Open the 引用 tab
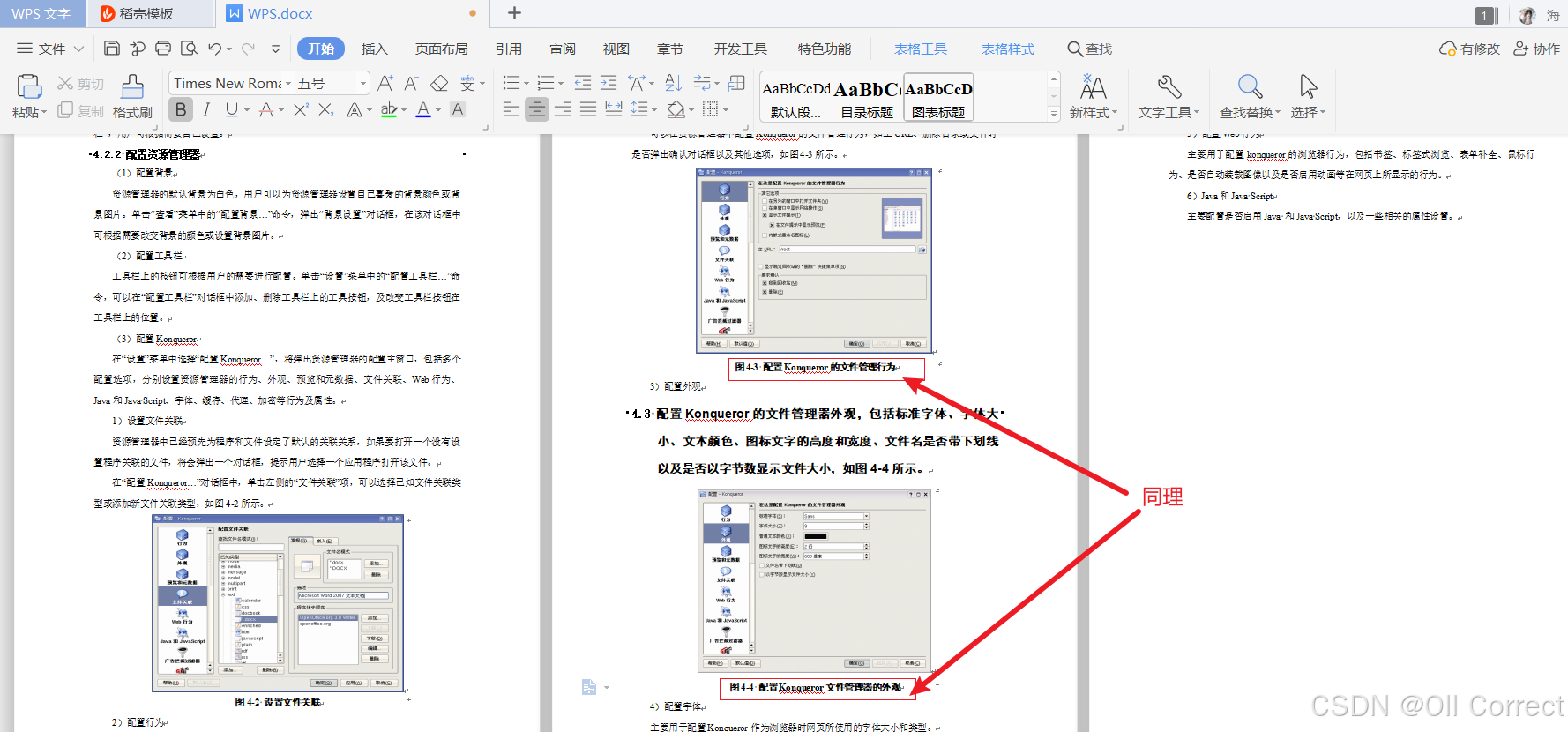Screen dimensions: 1568x732 pyautogui.click(x=509, y=49)
